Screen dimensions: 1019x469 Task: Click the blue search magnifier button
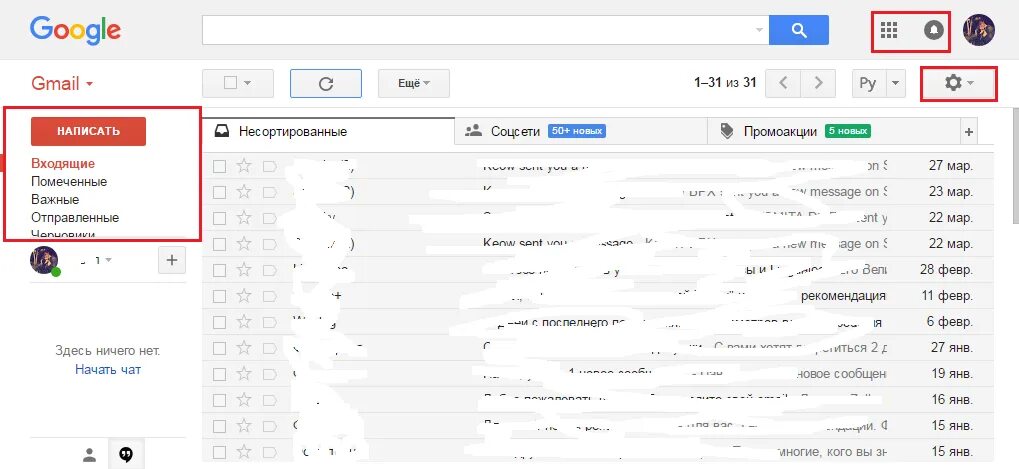pos(799,30)
